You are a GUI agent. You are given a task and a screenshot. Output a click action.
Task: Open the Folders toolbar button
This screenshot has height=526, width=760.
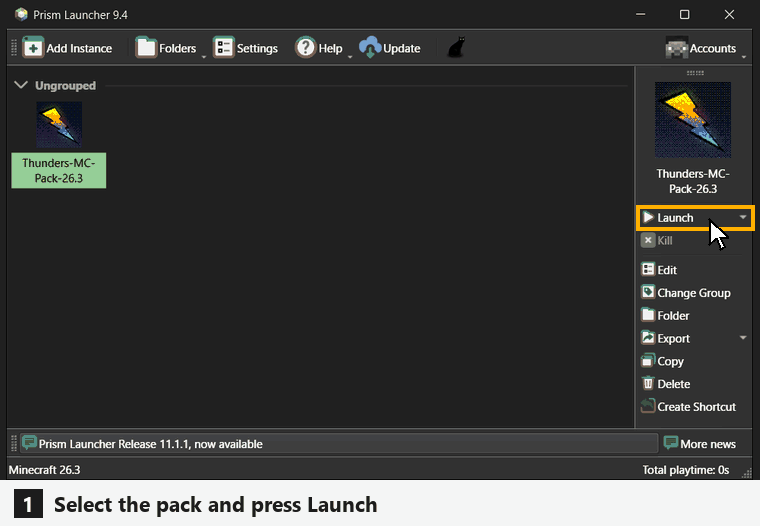tap(166, 48)
